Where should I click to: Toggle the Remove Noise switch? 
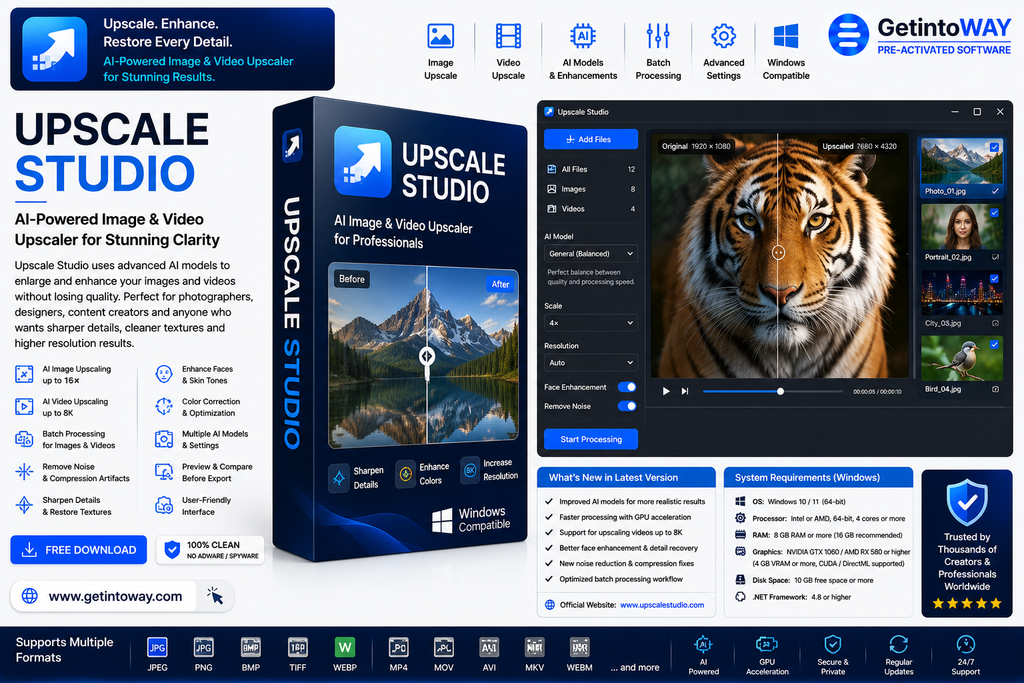[627, 406]
